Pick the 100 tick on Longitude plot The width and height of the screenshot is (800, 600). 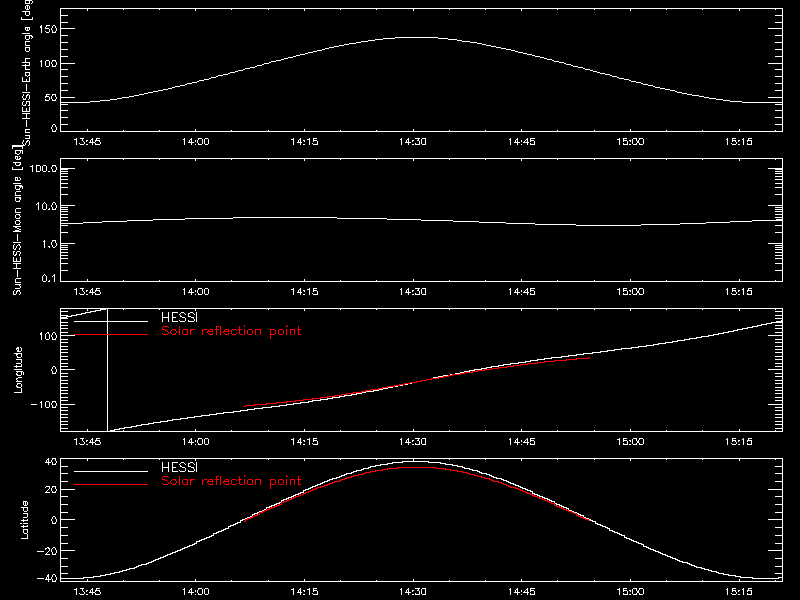(48, 336)
